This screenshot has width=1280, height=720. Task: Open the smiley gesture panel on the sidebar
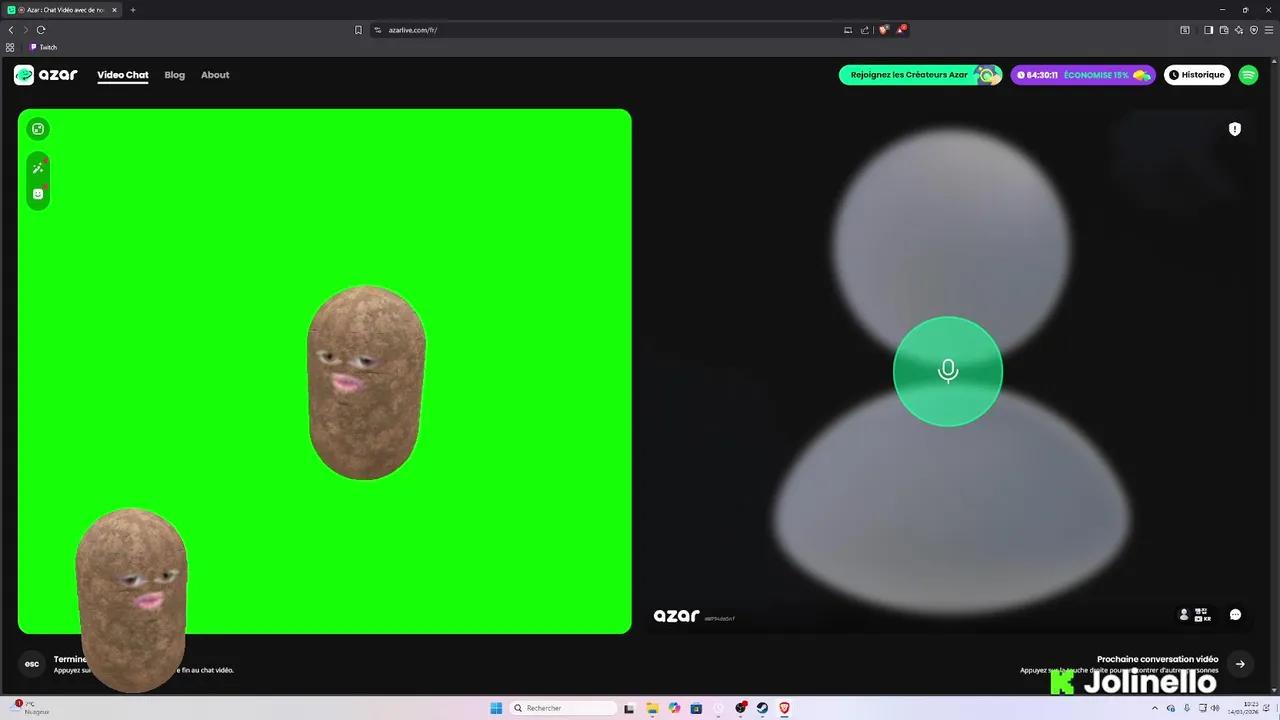37,193
